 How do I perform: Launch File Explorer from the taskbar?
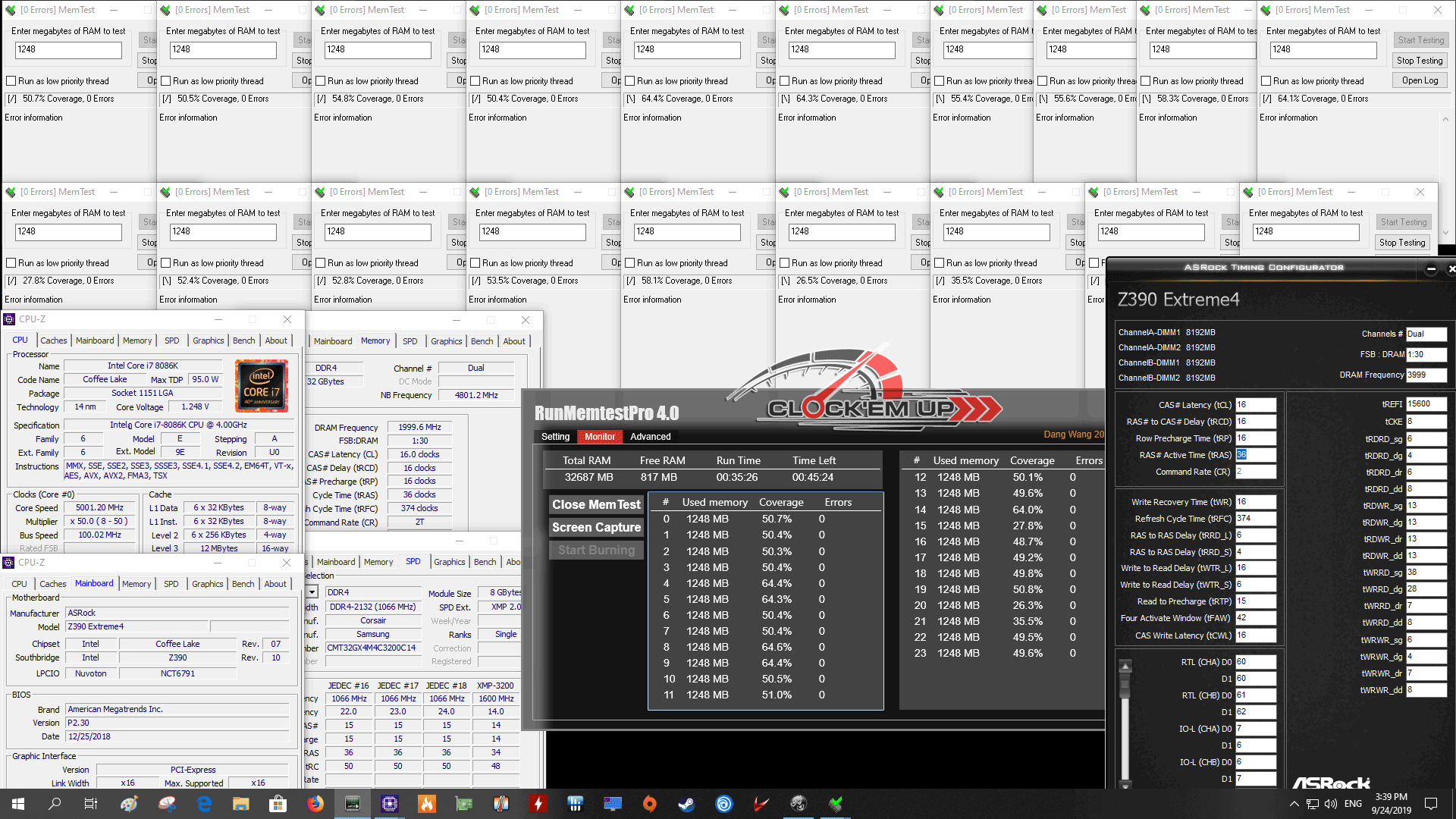click(241, 804)
